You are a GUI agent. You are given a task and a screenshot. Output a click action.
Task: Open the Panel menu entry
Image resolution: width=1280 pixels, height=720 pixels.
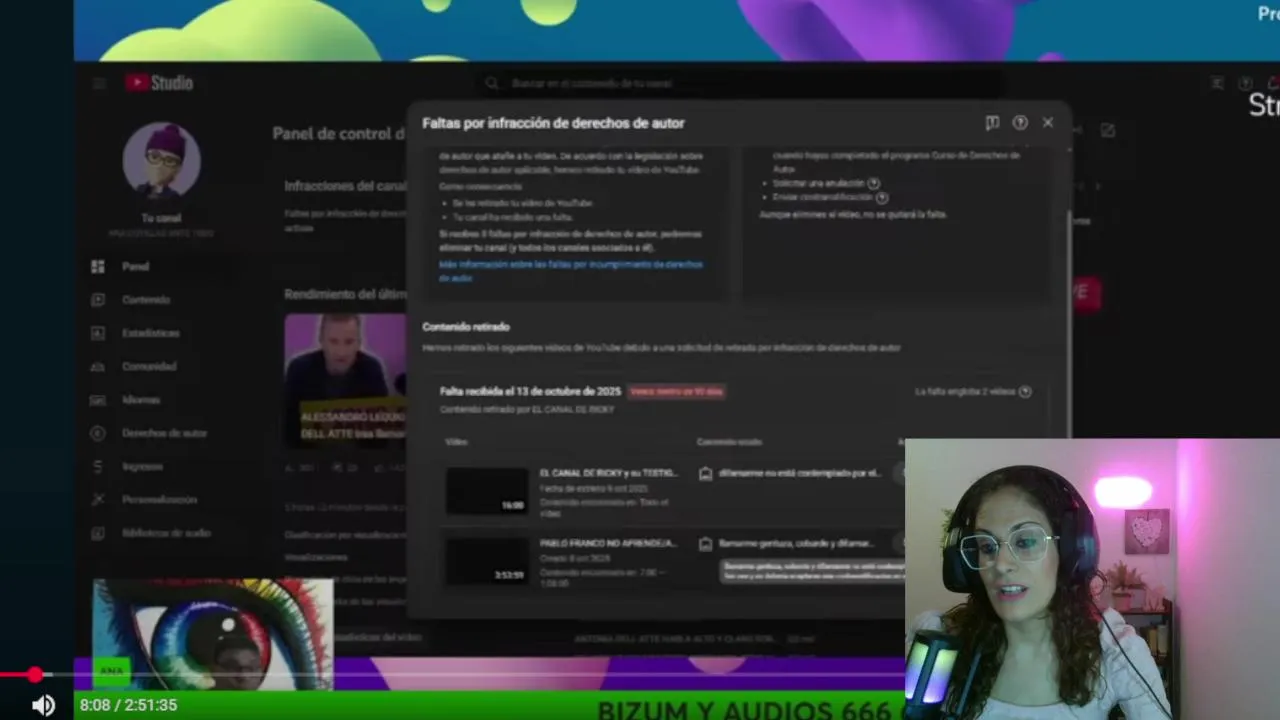pyautogui.click(x=136, y=266)
